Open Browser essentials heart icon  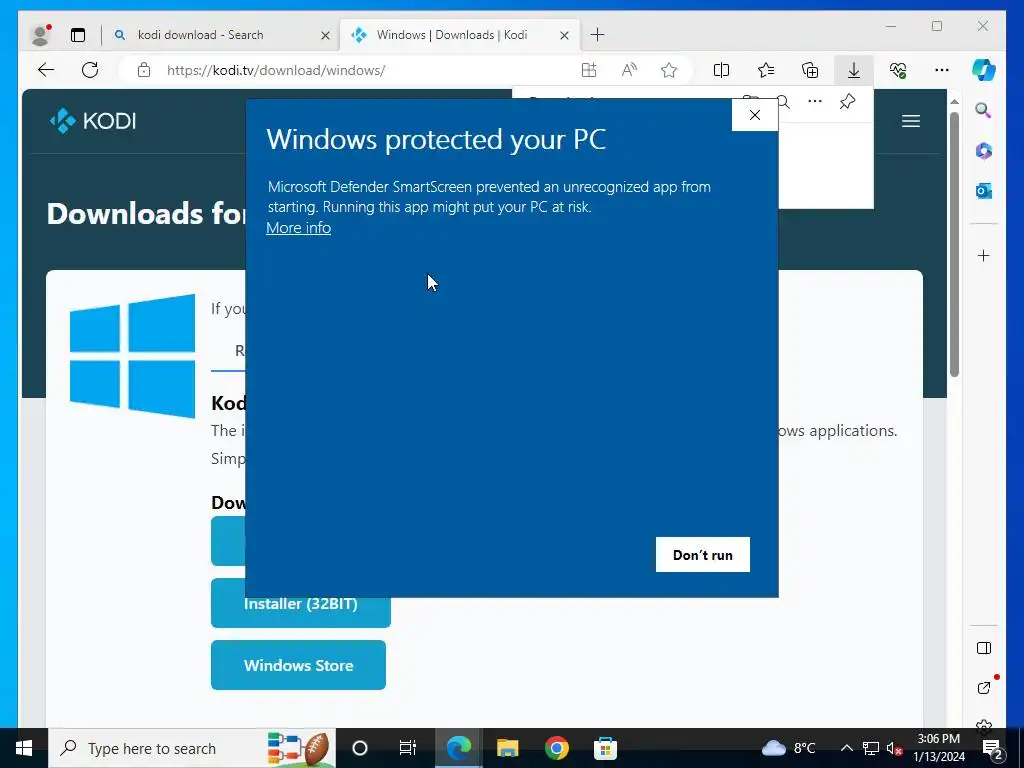(898, 70)
